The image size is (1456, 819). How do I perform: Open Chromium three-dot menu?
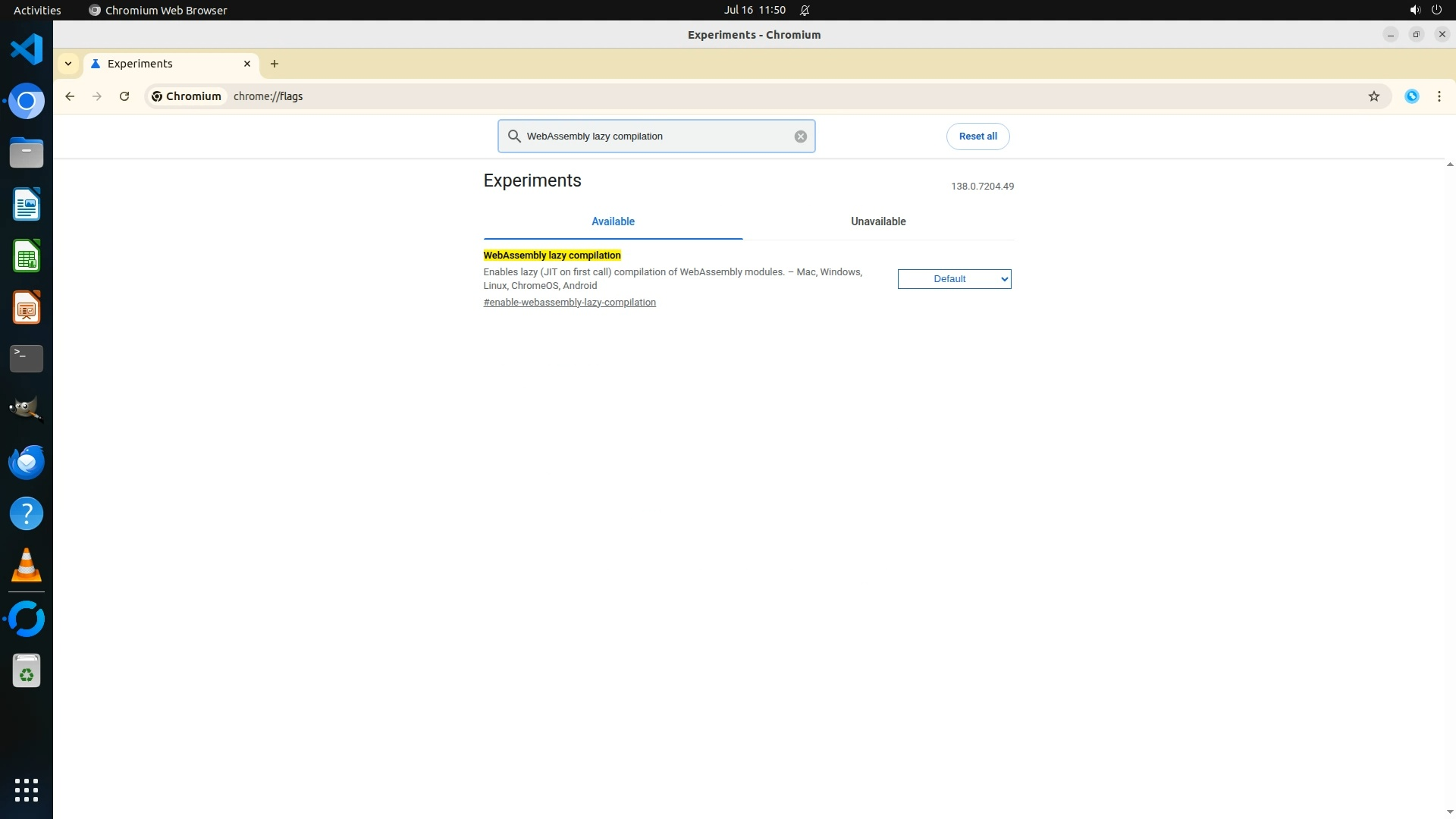pos(1439,96)
